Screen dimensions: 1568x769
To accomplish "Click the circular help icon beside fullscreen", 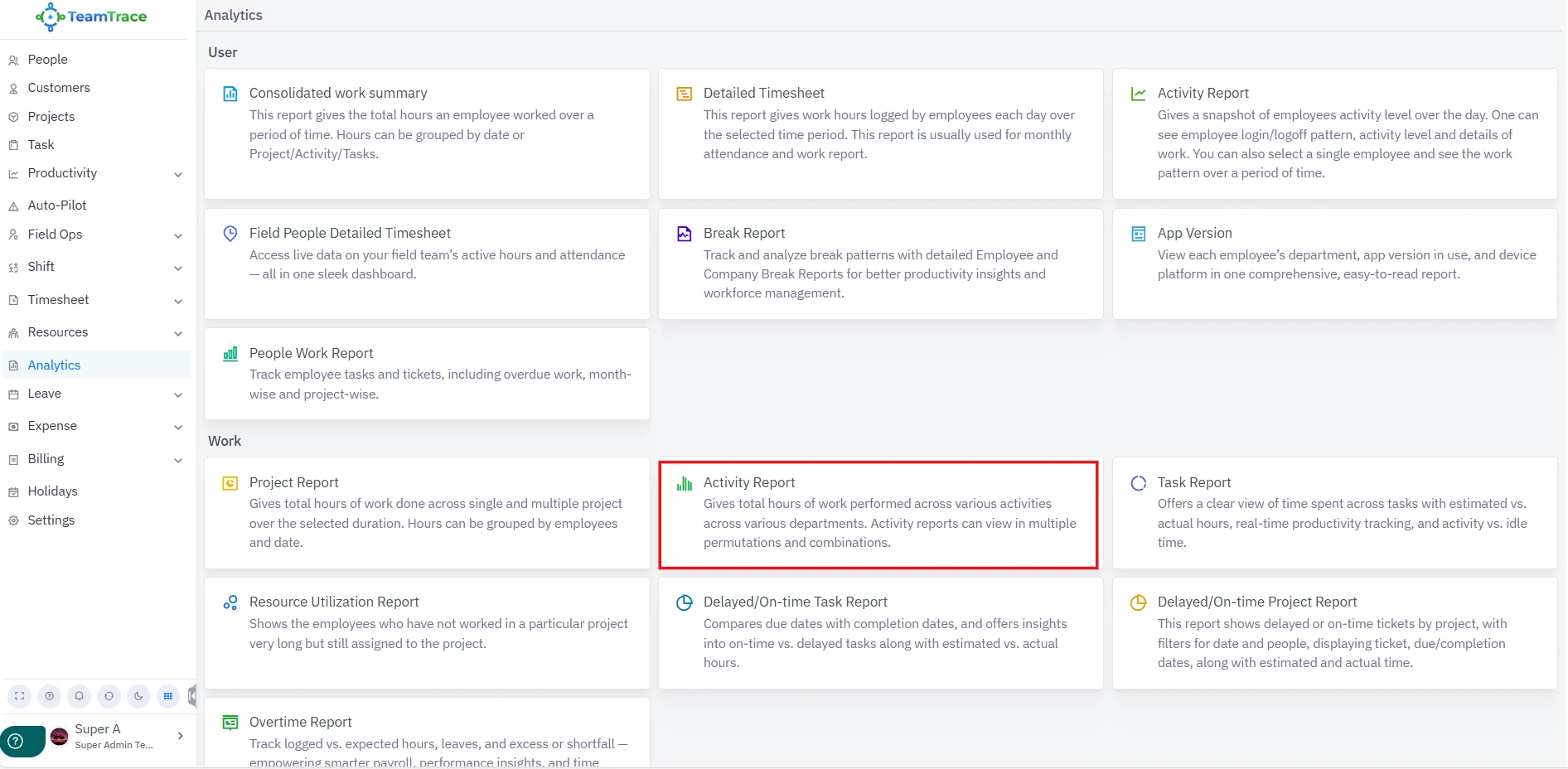I will (50, 696).
